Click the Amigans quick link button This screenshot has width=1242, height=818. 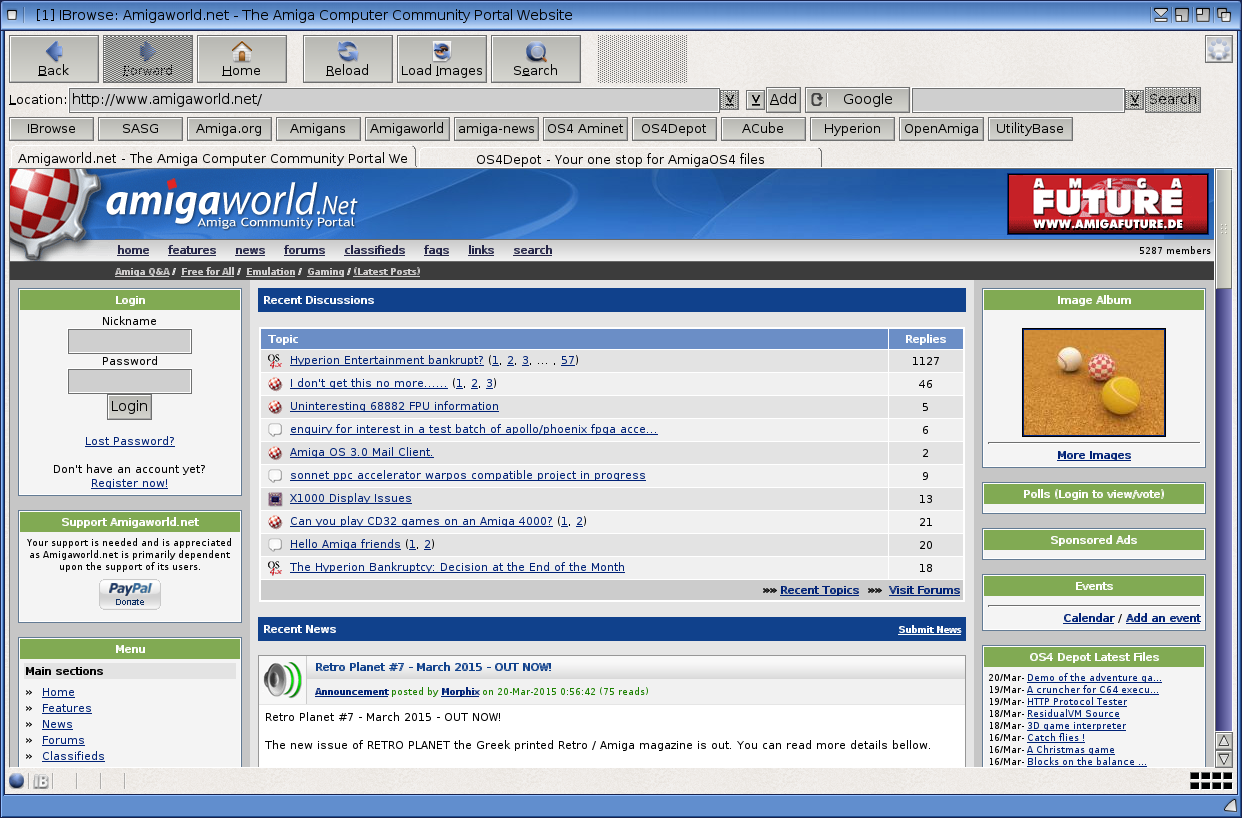pyautogui.click(x=318, y=129)
